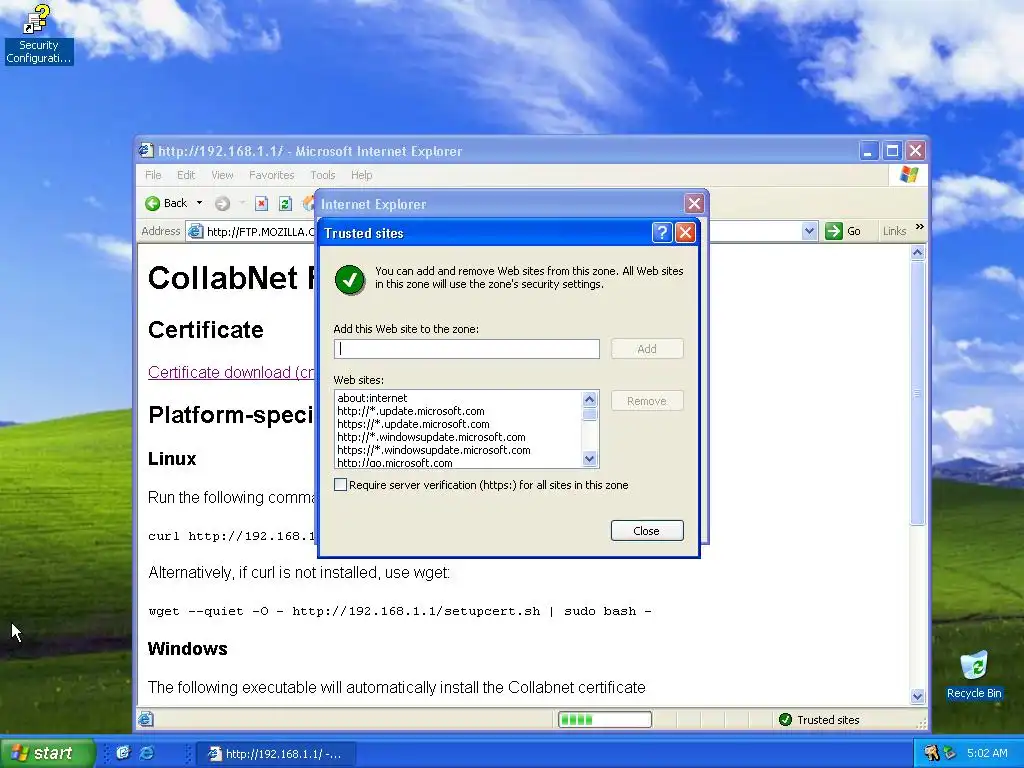Click the keys icon in system tray
The height and width of the screenshot is (768, 1024).
point(931,753)
